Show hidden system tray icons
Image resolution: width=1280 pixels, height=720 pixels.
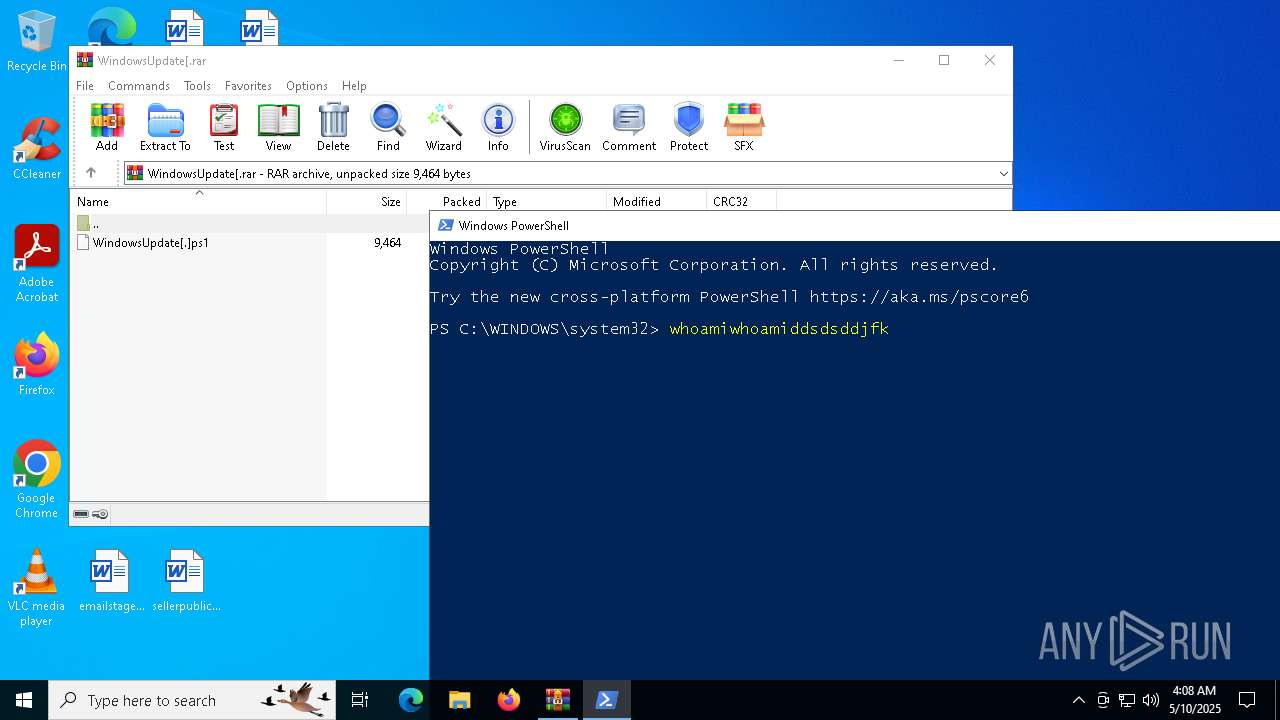(1078, 700)
